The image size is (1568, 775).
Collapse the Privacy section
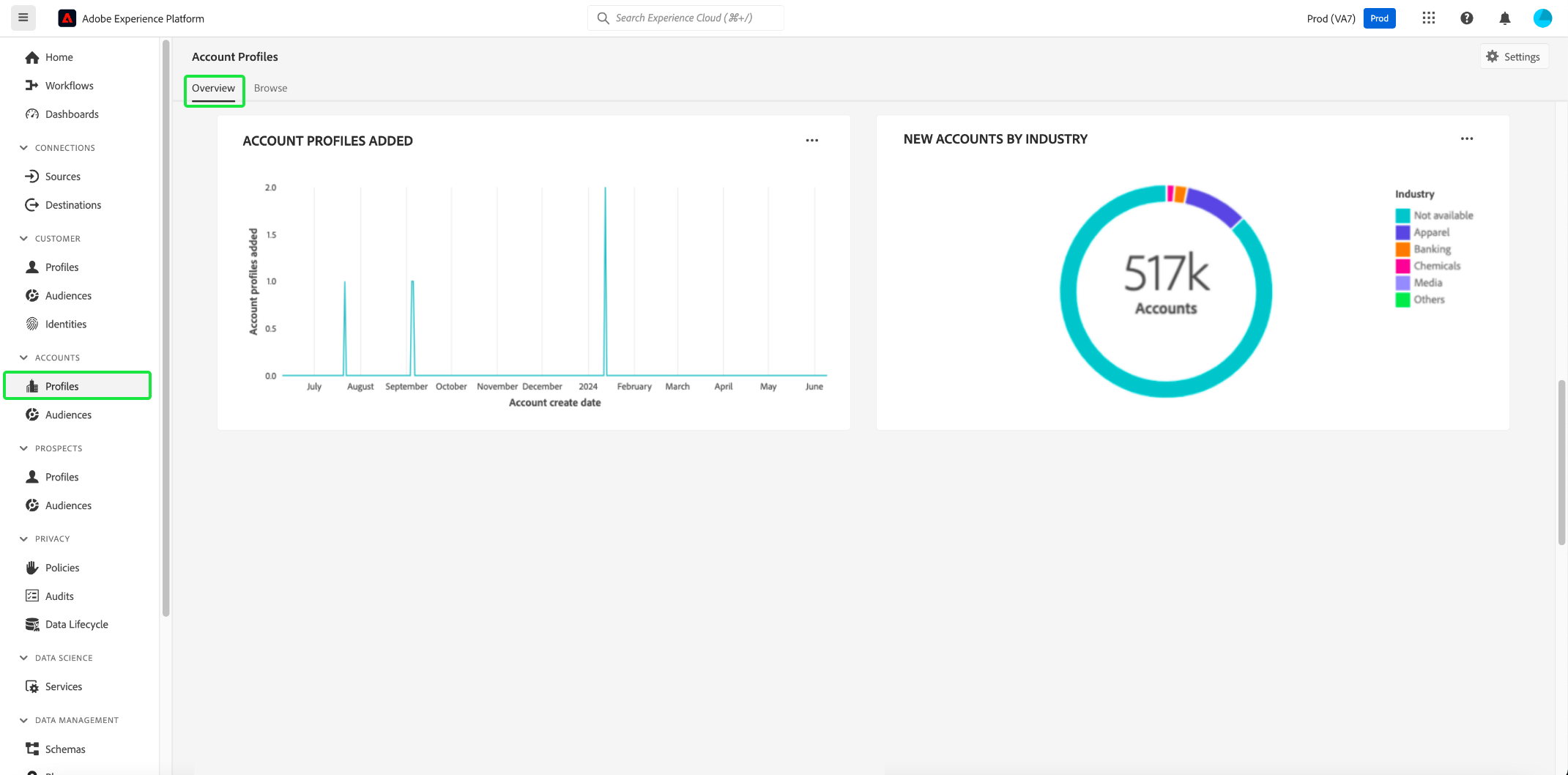[x=23, y=539]
